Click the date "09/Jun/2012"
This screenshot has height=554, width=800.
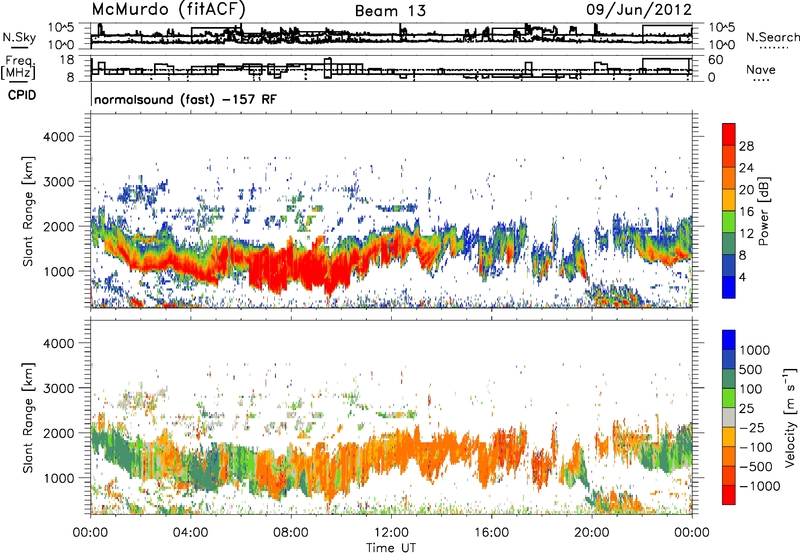[x=639, y=10]
